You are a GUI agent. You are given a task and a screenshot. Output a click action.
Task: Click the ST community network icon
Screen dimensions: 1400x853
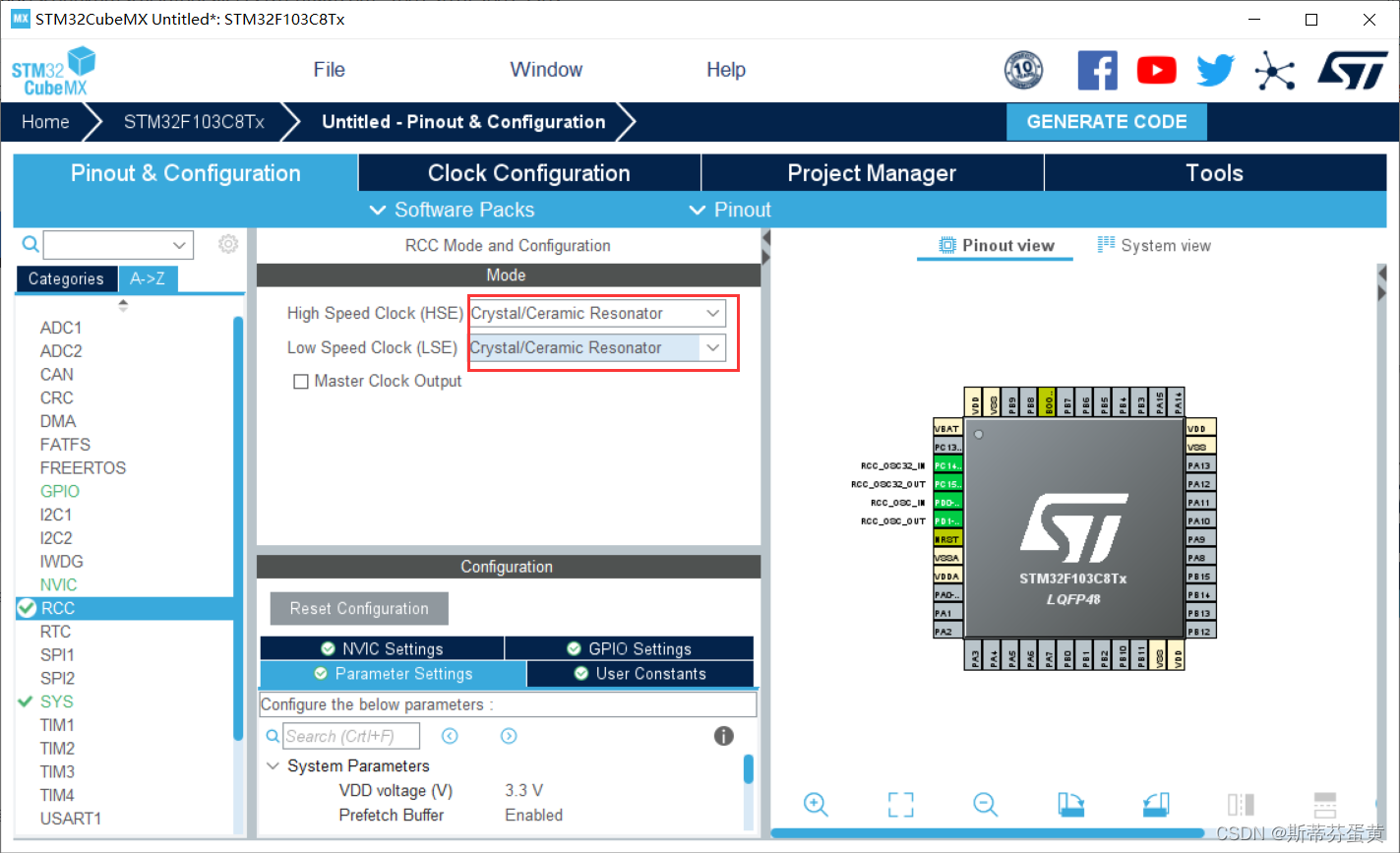(x=1275, y=71)
